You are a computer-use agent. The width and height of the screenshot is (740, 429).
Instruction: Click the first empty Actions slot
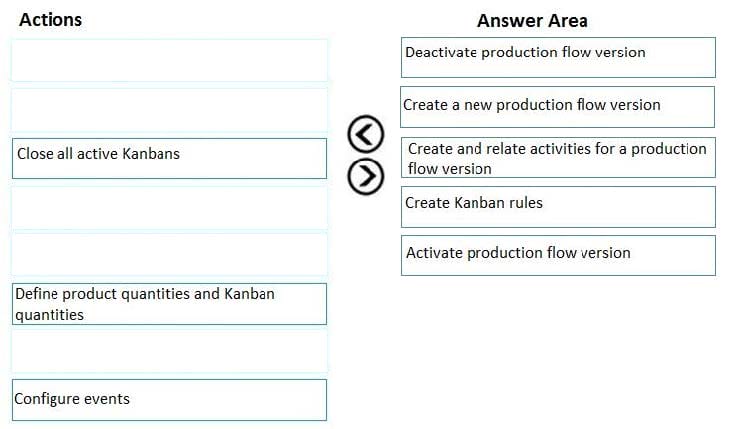(169, 60)
